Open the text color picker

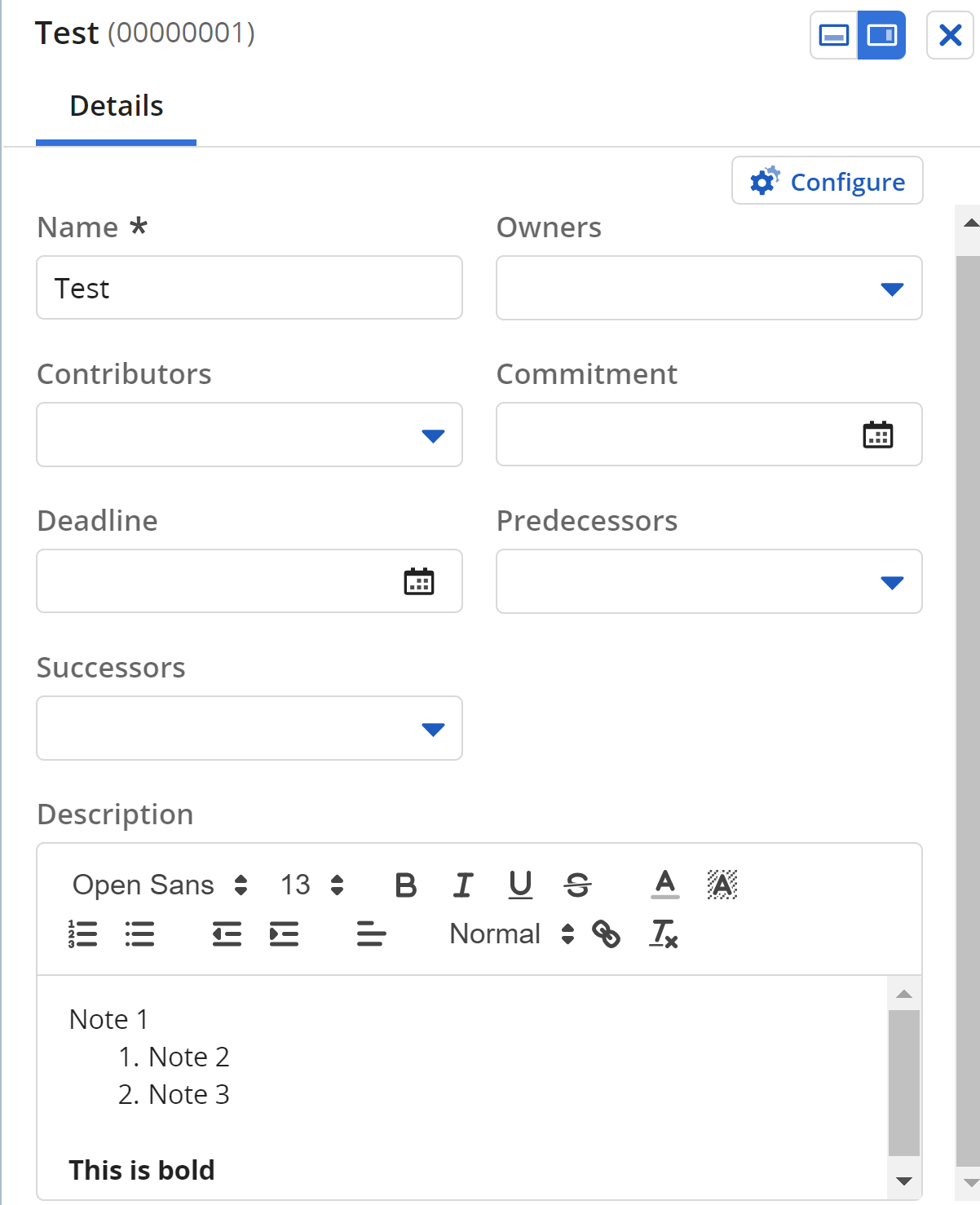click(665, 885)
